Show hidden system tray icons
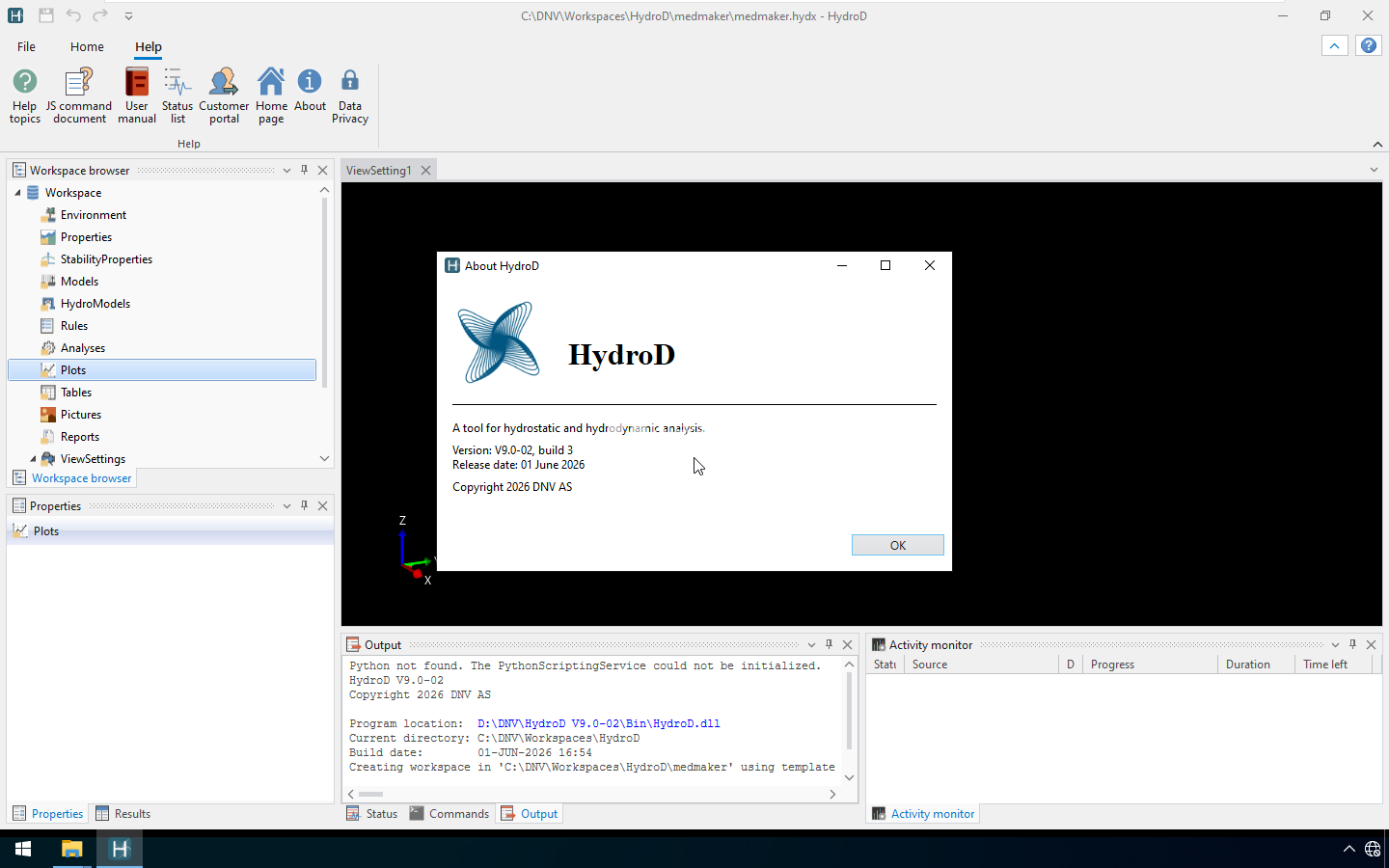The image size is (1389, 868). point(1348,849)
